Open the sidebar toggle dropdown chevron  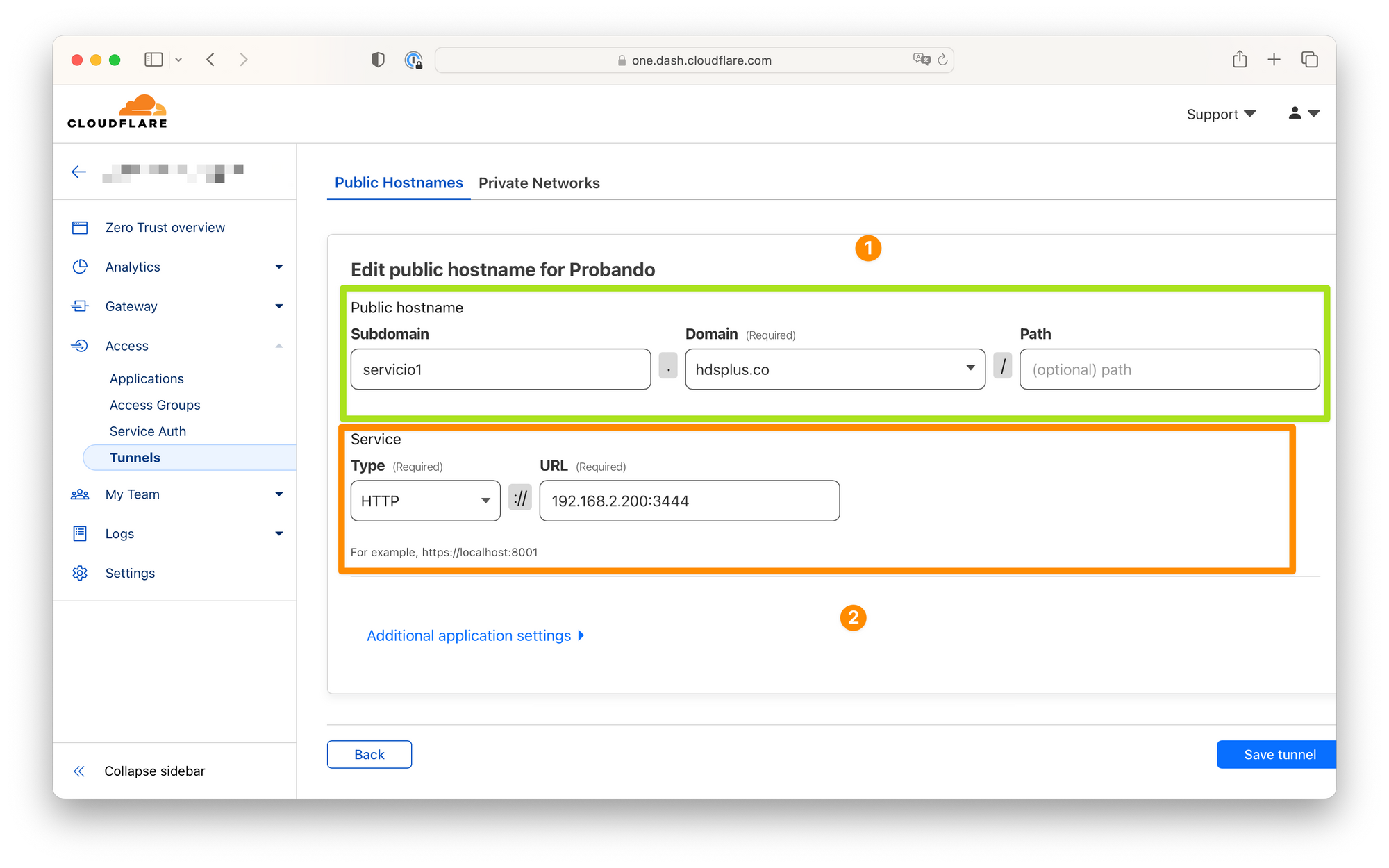pos(178,60)
